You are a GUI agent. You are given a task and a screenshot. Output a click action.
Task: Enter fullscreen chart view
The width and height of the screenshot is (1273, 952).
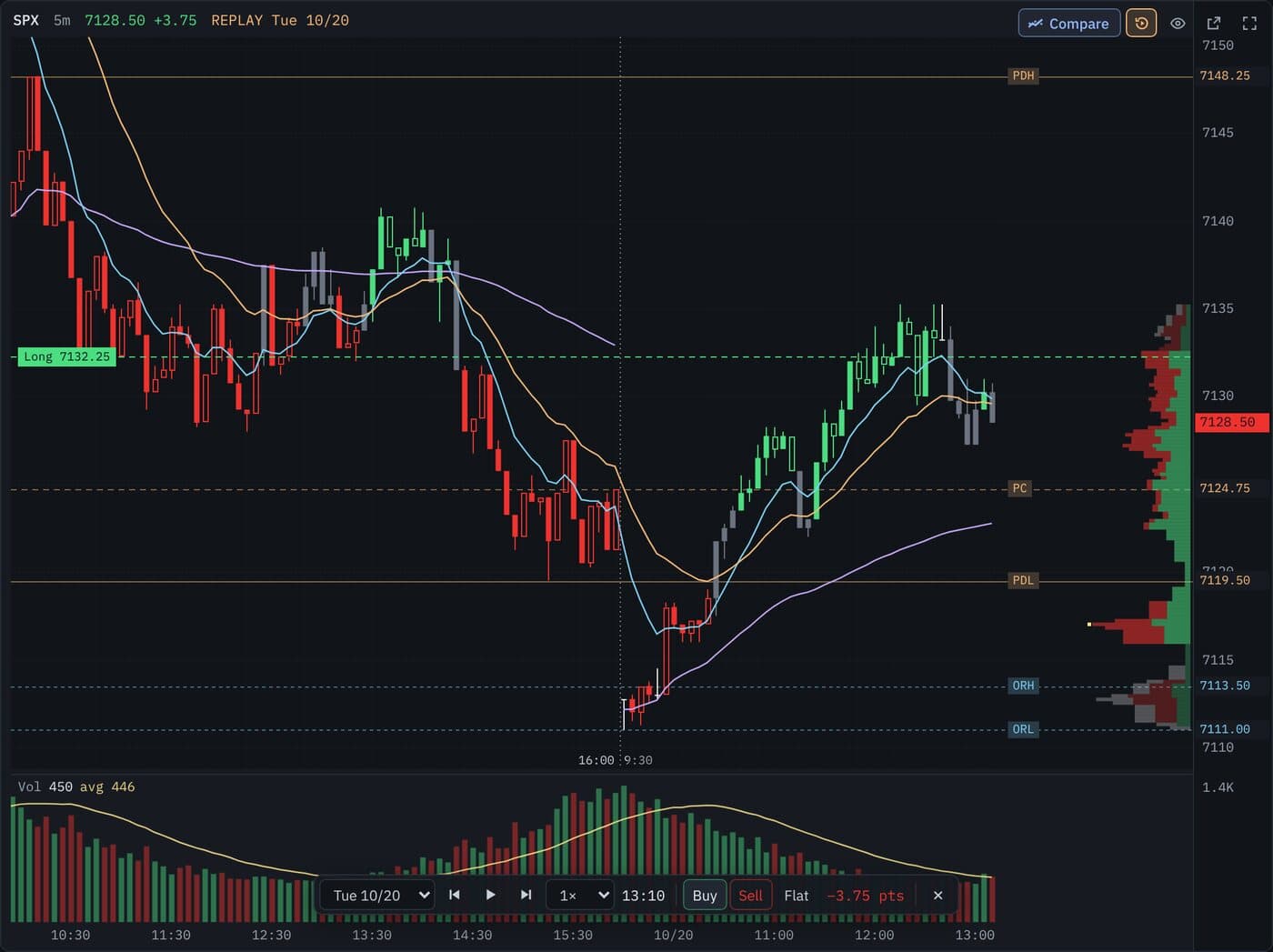[x=1249, y=24]
